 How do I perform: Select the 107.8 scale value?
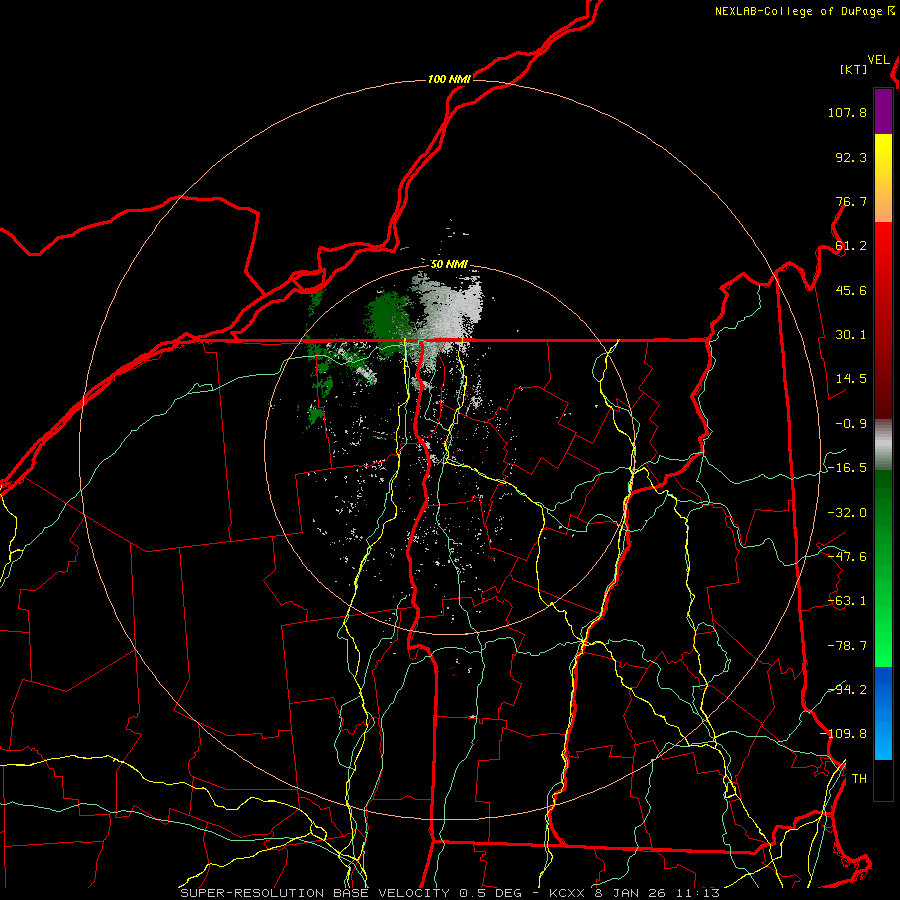pyautogui.click(x=847, y=112)
